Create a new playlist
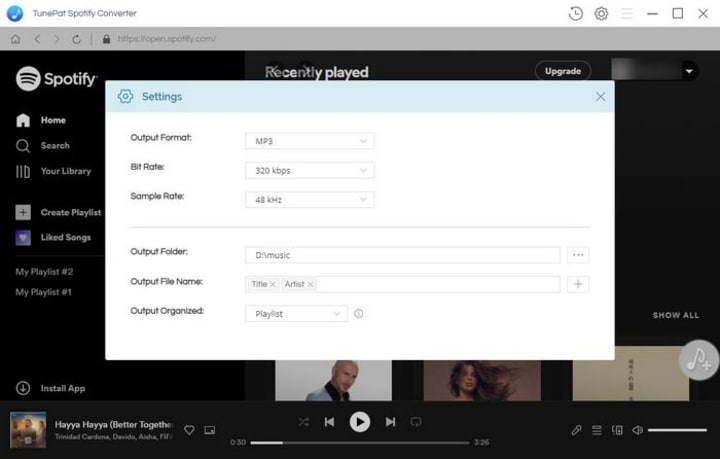 coord(58,213)
